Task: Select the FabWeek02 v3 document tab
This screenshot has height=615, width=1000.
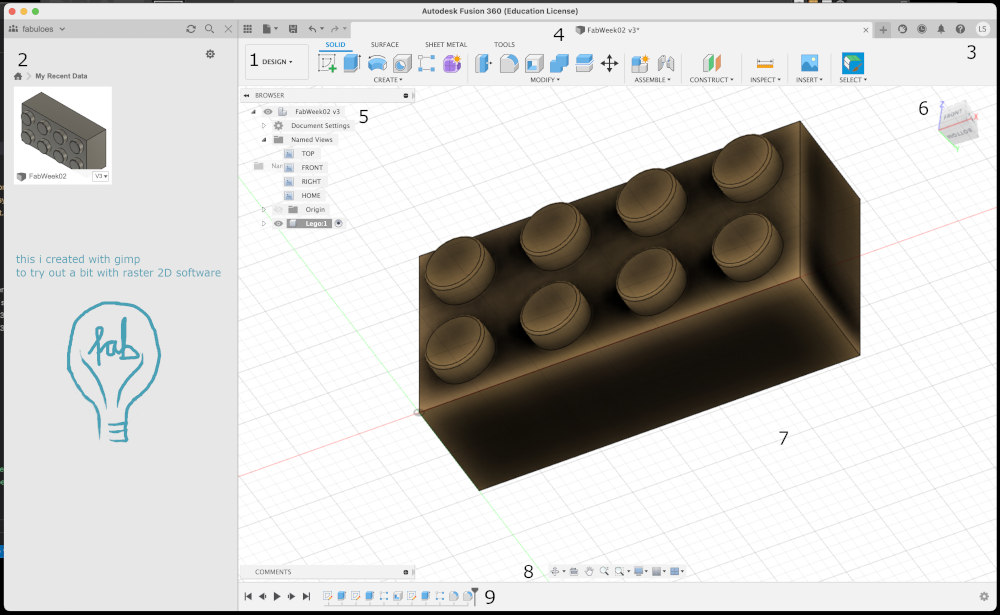Action: (x=607, y=30)
